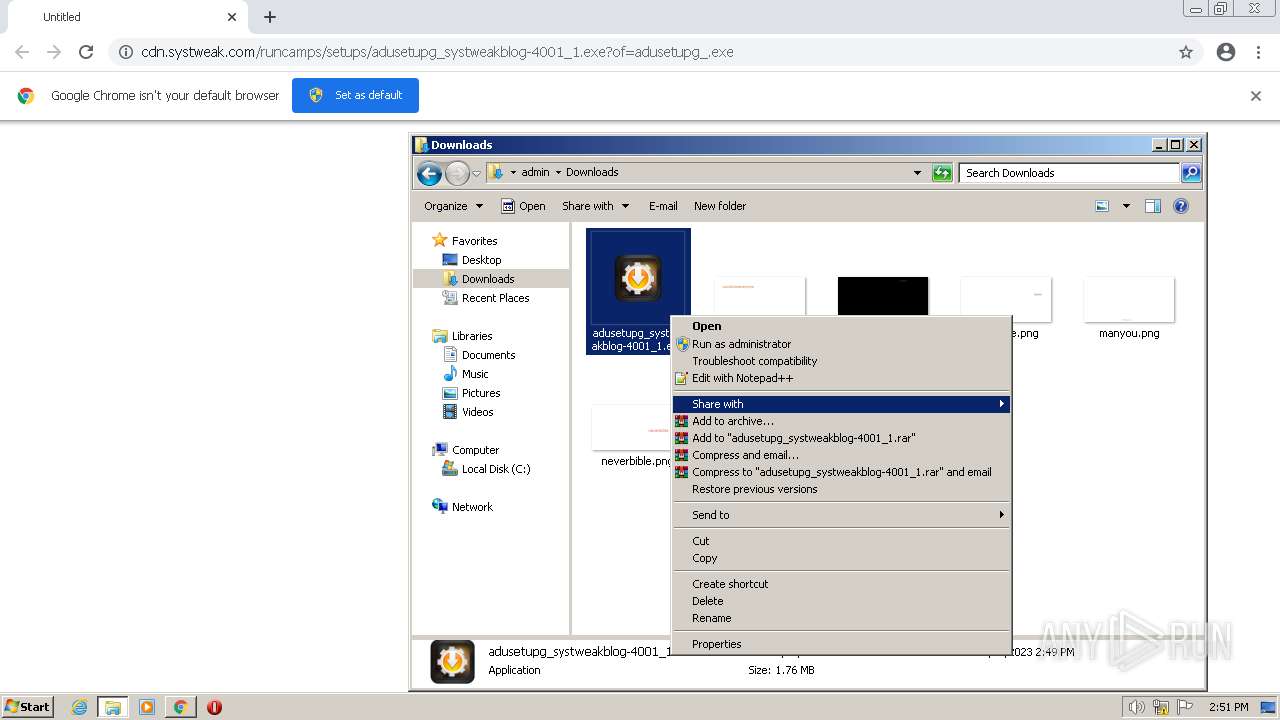Viewport: 1280px width, 720px height.
Task: Choose Troubleshoot compatibility
Action: [841, 361]
